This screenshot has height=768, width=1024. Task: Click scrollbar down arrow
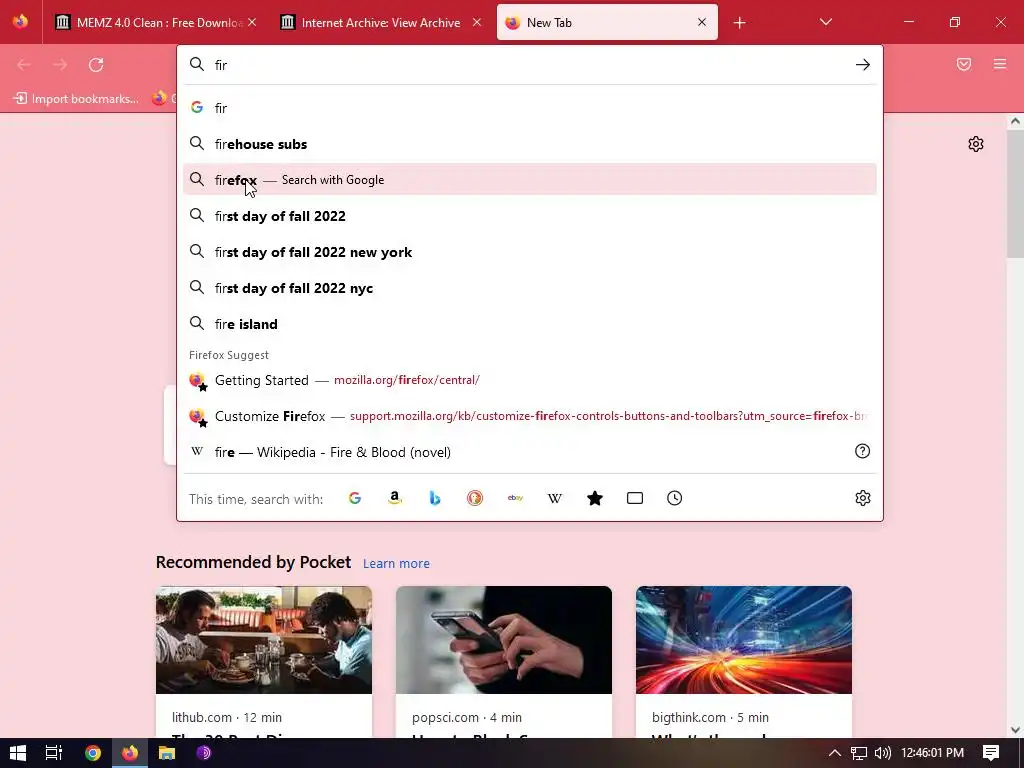tap(1015, 730)
